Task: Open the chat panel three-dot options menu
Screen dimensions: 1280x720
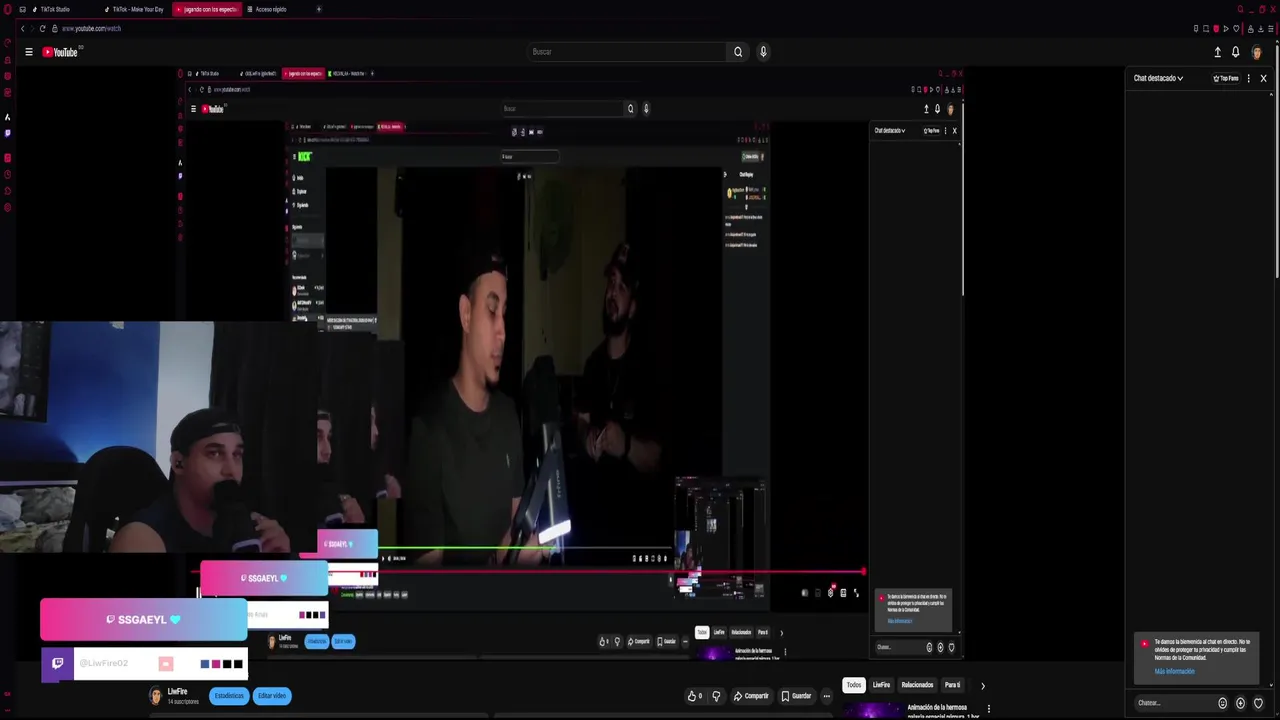Action: pyautogui.click(x=1248, y=78)
